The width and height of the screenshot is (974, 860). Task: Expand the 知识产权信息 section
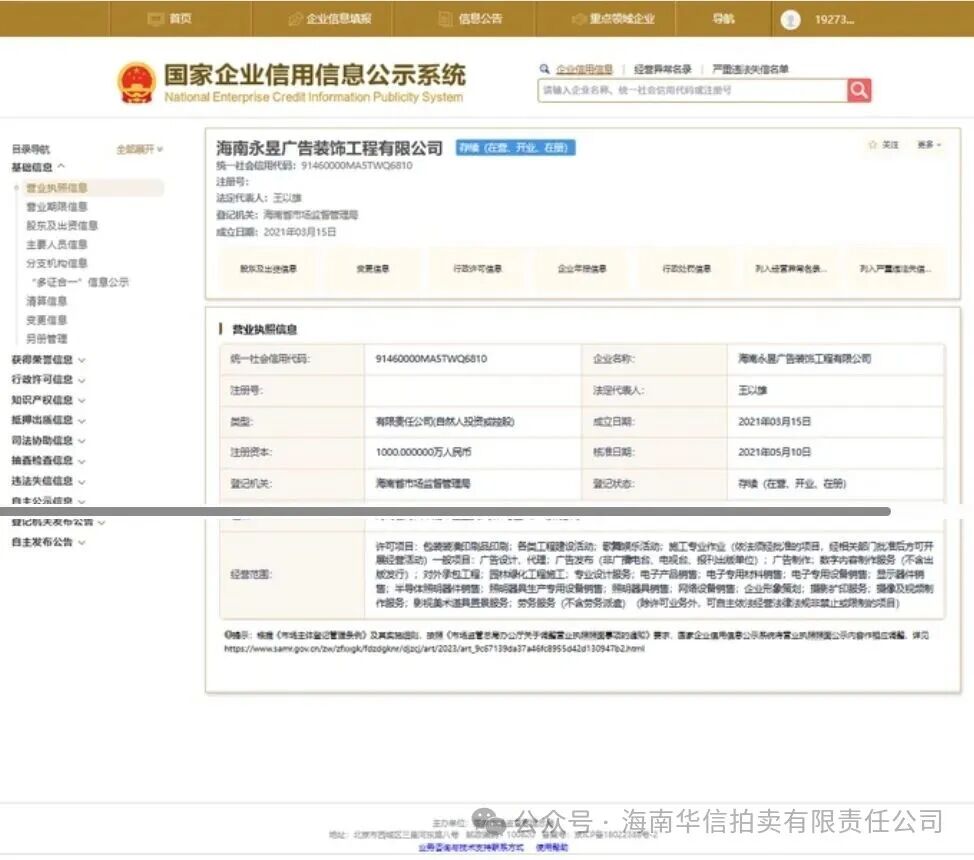pyautogui.click(x=48, y=400)
